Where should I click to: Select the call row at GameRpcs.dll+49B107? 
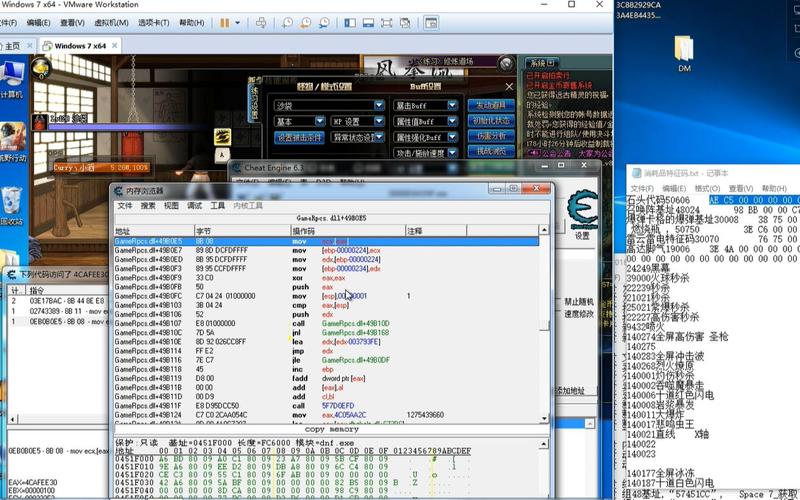point(326,323)
